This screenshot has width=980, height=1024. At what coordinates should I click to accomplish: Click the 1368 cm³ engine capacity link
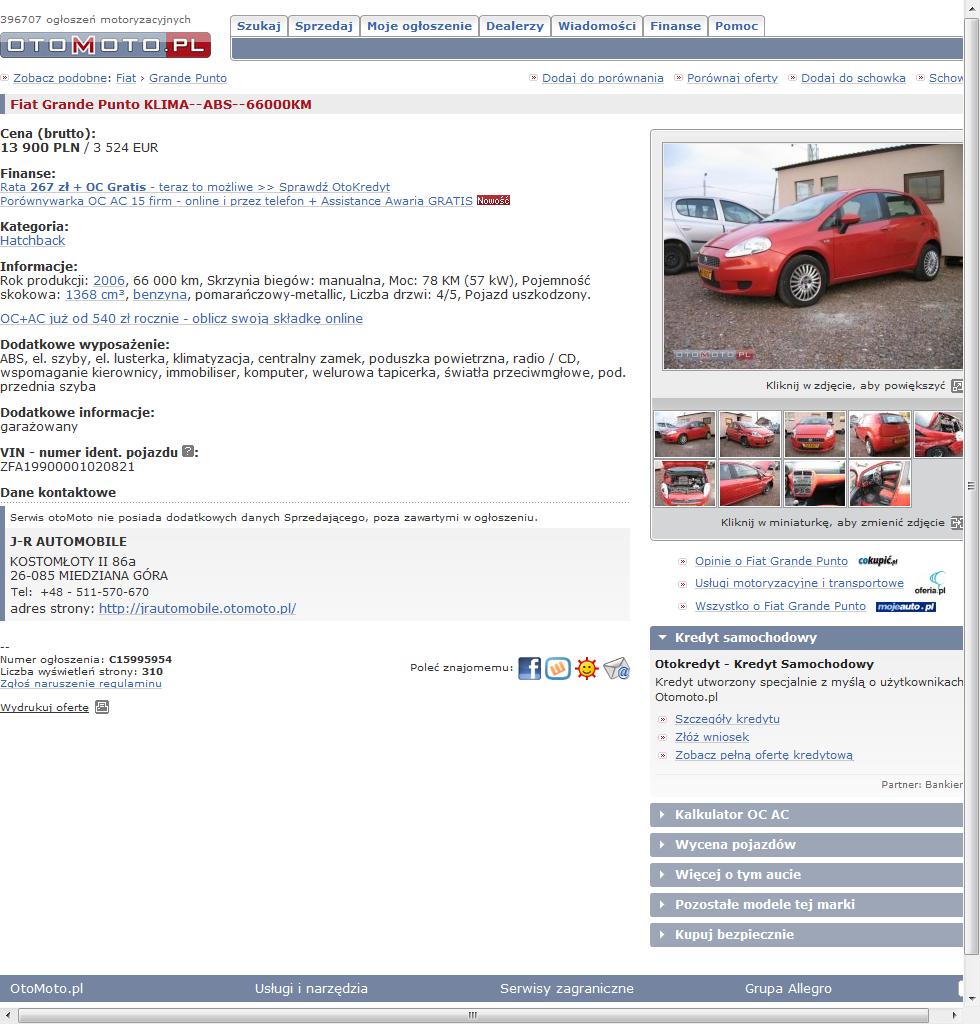click(95, 295)
